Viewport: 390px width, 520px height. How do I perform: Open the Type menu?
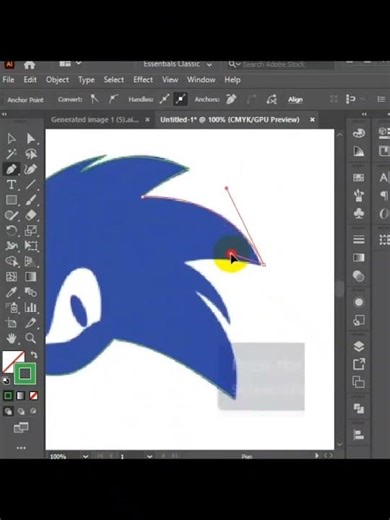86,80
